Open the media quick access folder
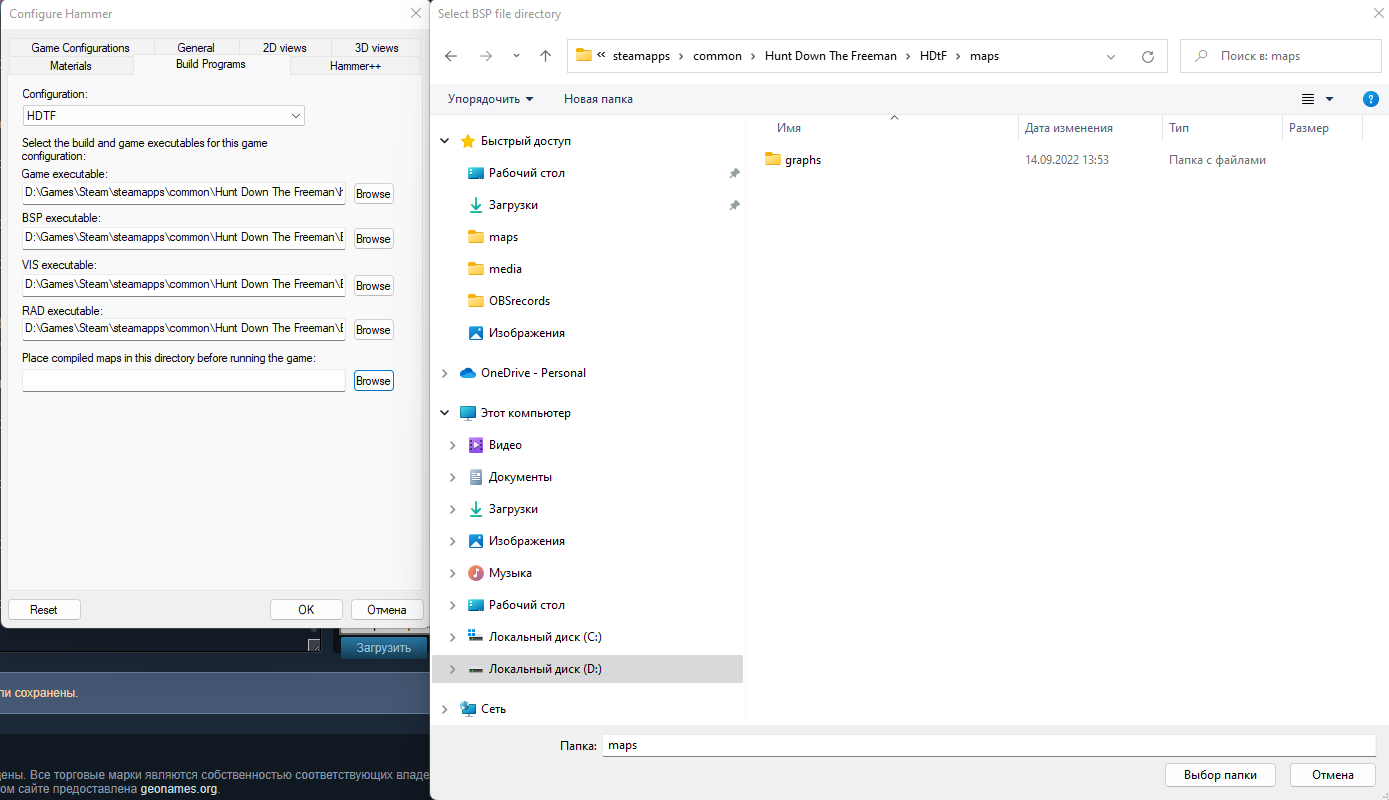The image size is (1389, 800). coord(505,269)
